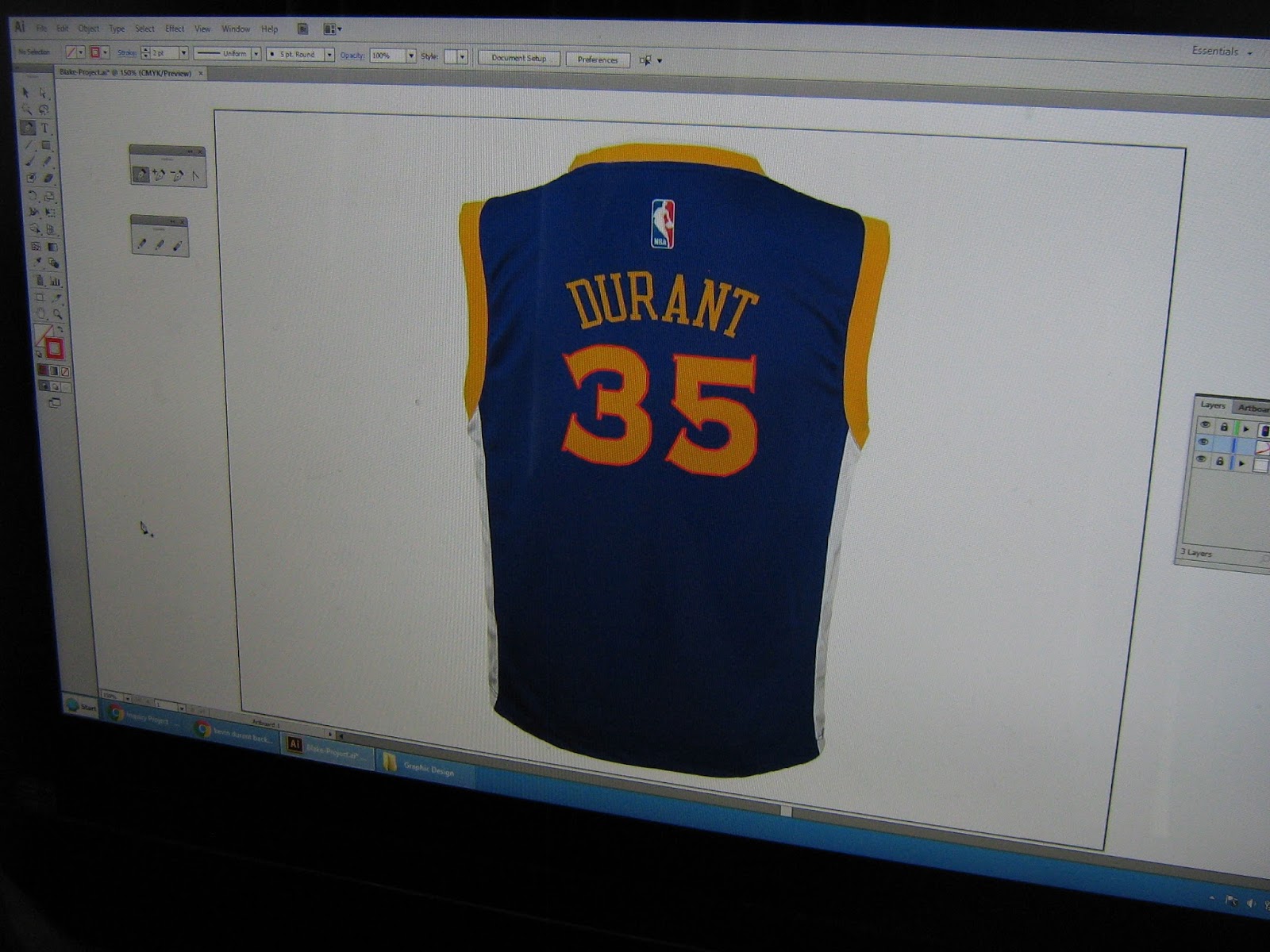1270x952 pixels.
Task: Open fill color dropdown in control bar
Action: (81, 52)
